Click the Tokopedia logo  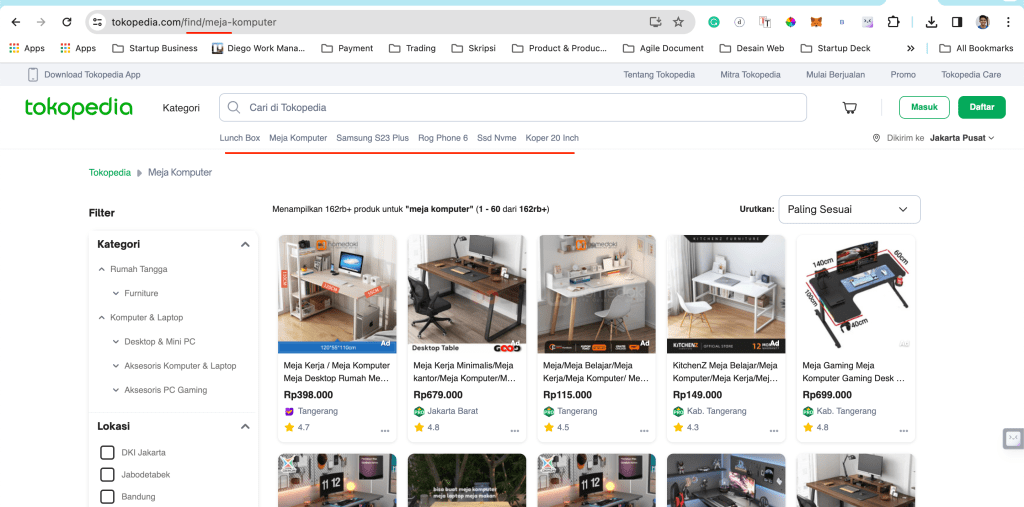(x=78, y=108)
